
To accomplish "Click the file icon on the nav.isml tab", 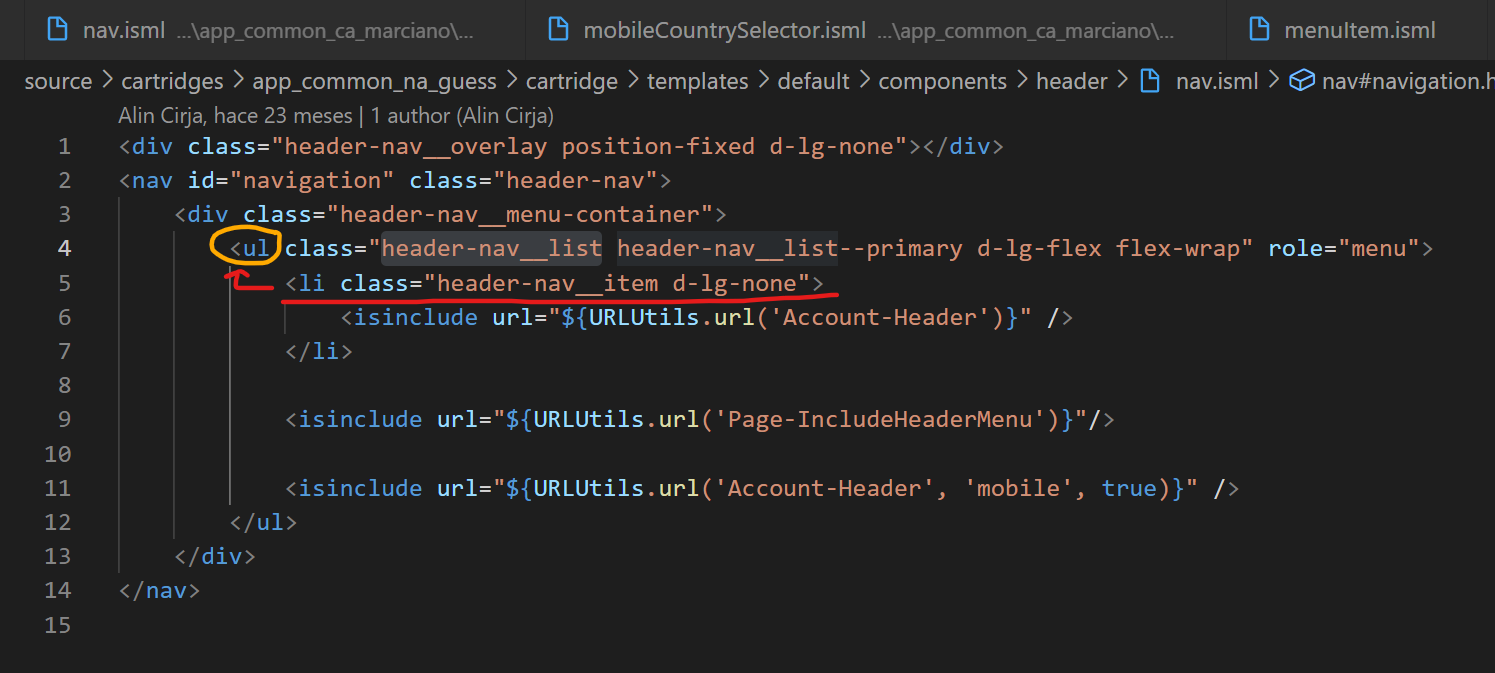I will click(x=55, y=29).
